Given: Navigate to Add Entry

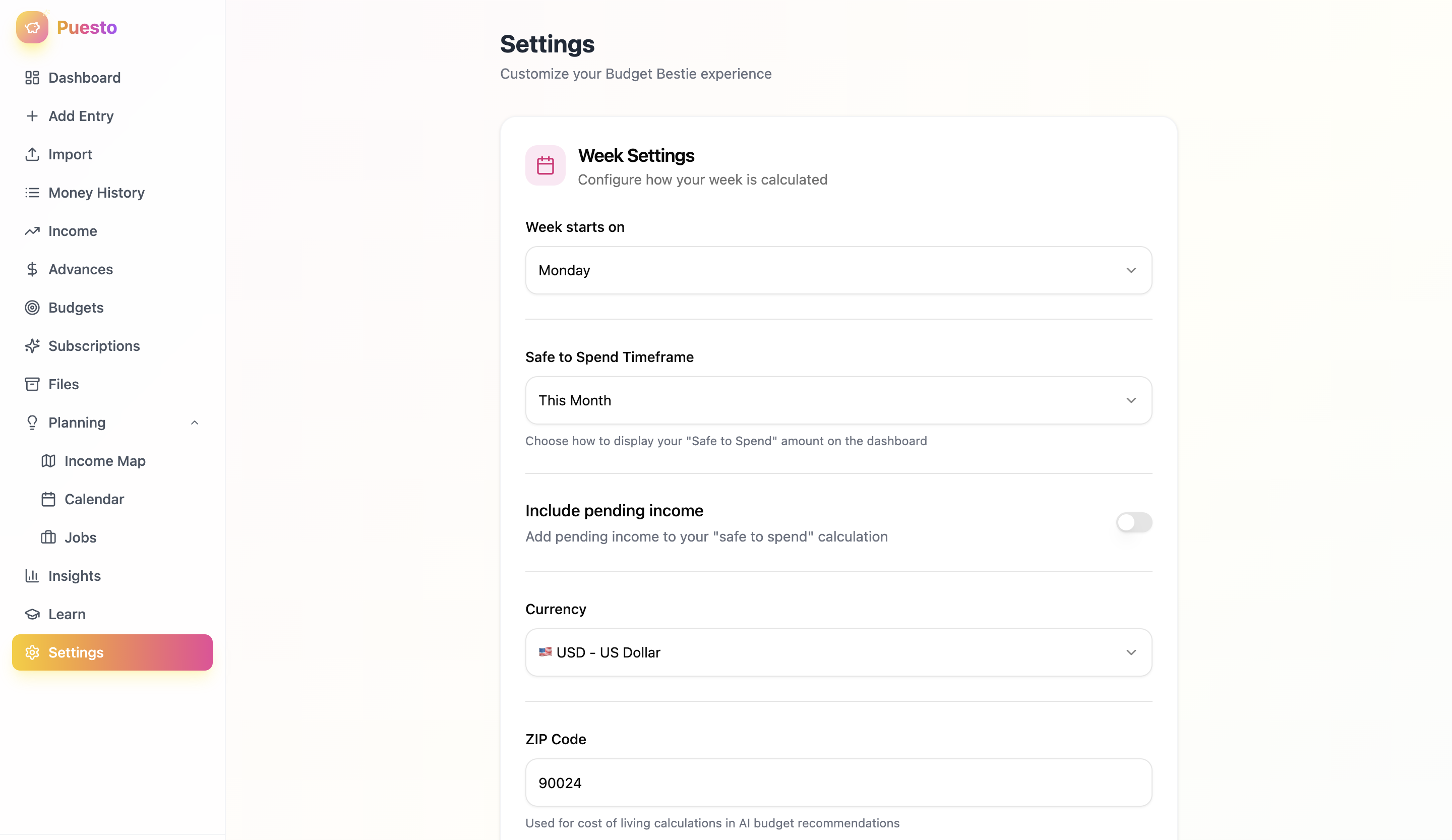Looking at the screenshot, I should pos(81,116).
